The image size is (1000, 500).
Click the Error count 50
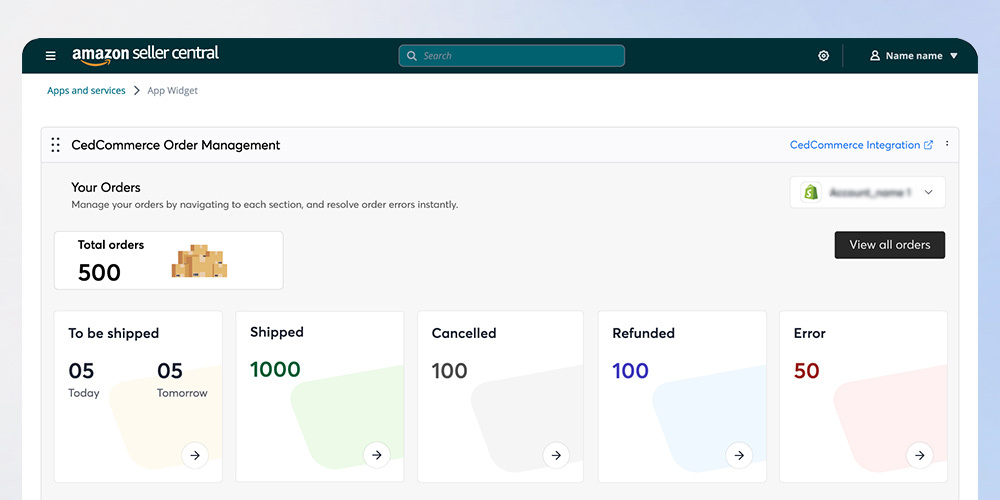point(806,371)
